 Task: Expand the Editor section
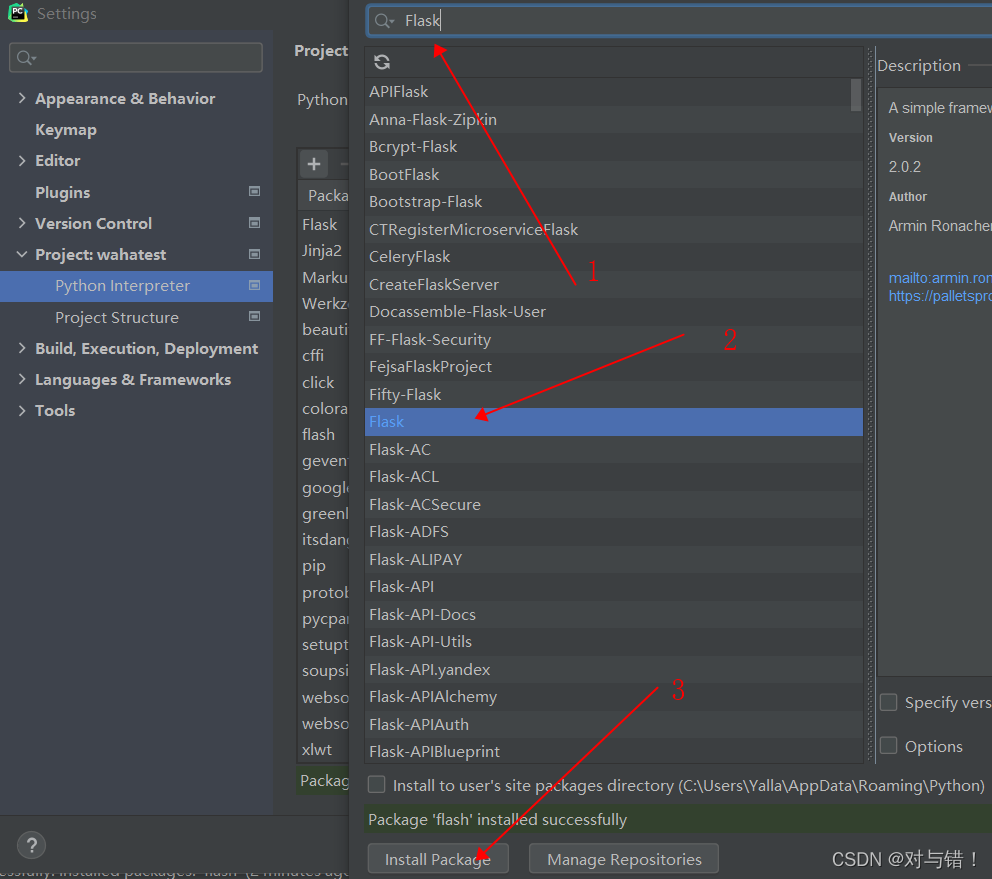point(22,161)
